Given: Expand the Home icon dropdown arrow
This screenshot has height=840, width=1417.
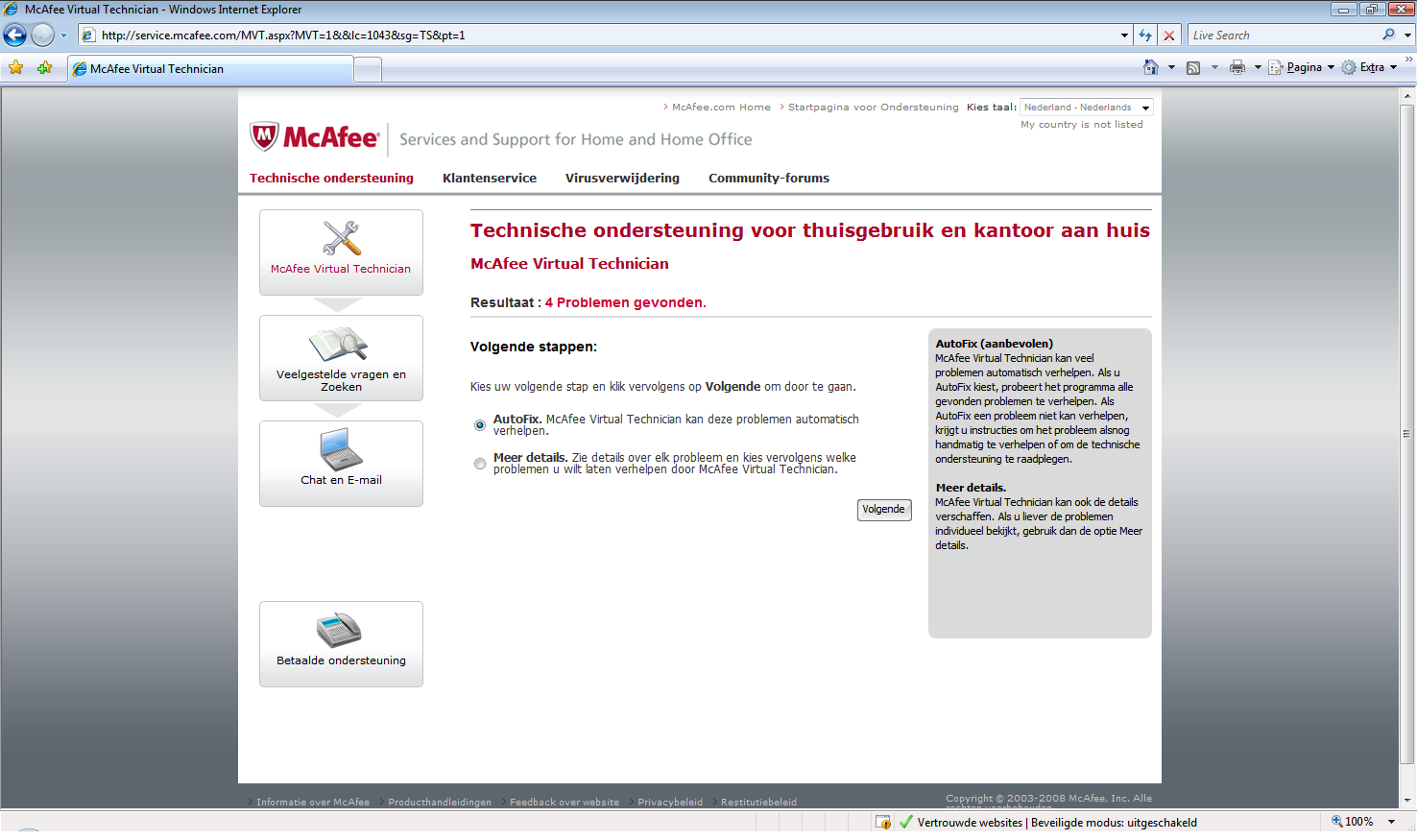Looking at the screenshot, I should coord(1171,67).
